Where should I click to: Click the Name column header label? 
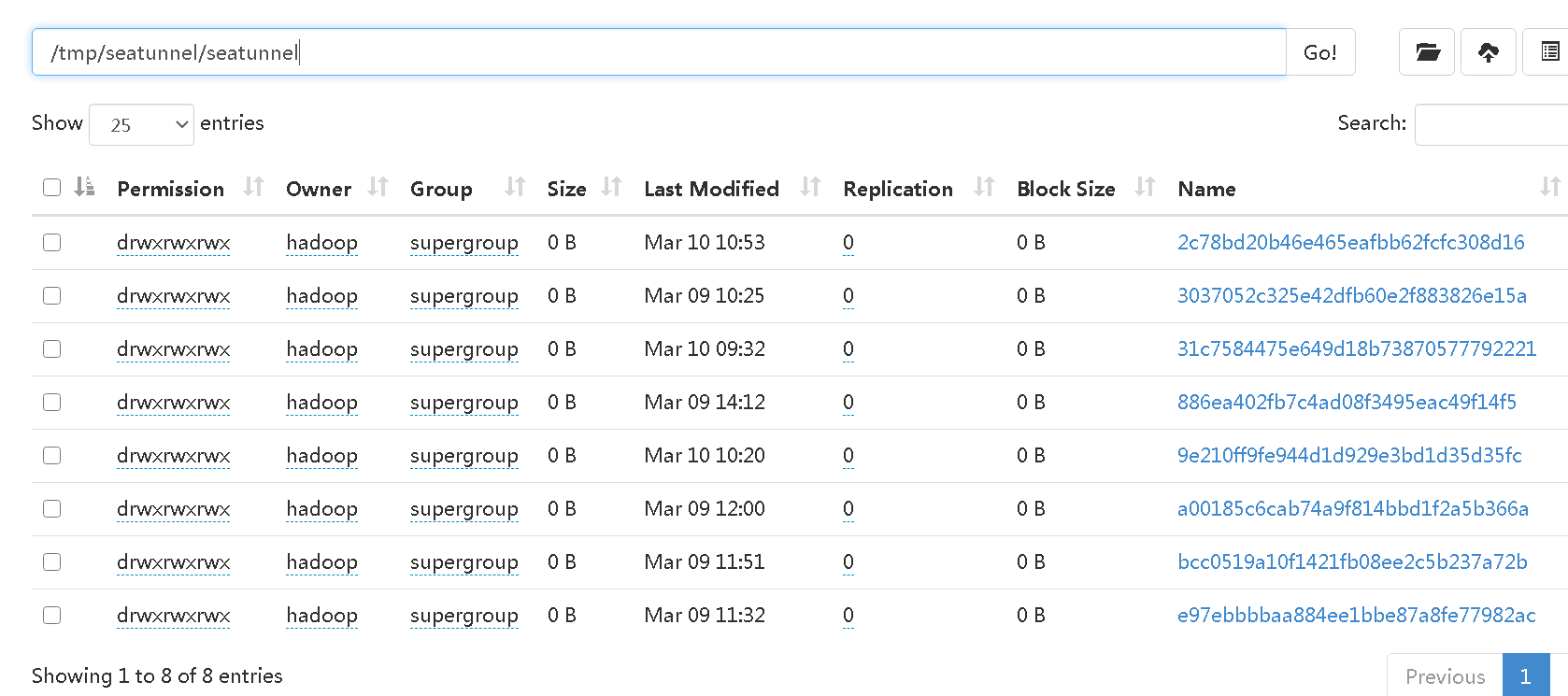pyautogui.click(x=1206, y=189)
